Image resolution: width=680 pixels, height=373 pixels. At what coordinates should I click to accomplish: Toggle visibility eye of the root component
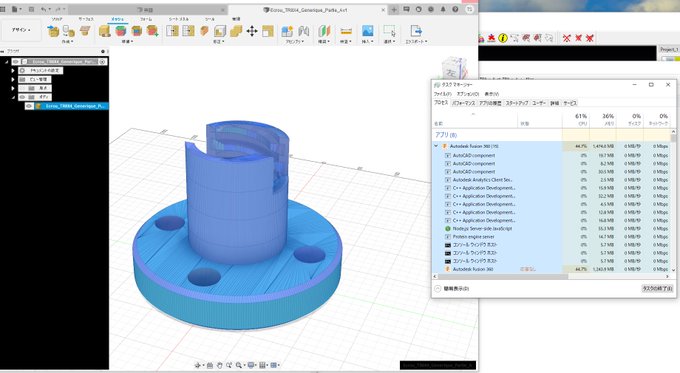[x=16, y=62]
